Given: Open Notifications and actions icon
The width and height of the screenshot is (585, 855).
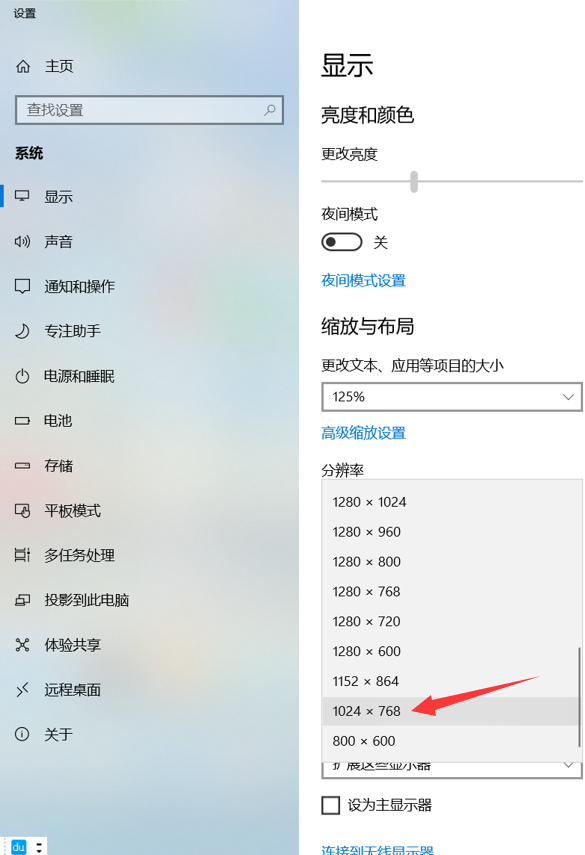Looking at the screenshot, I should 22,286.
